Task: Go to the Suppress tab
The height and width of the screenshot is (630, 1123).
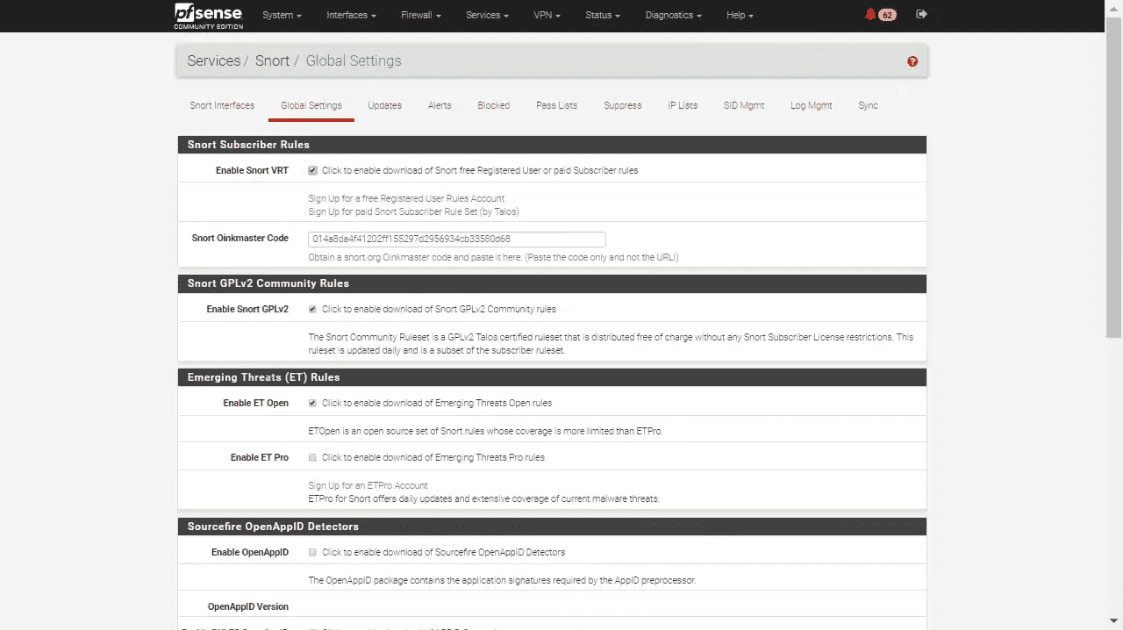Action: point(622,105)
